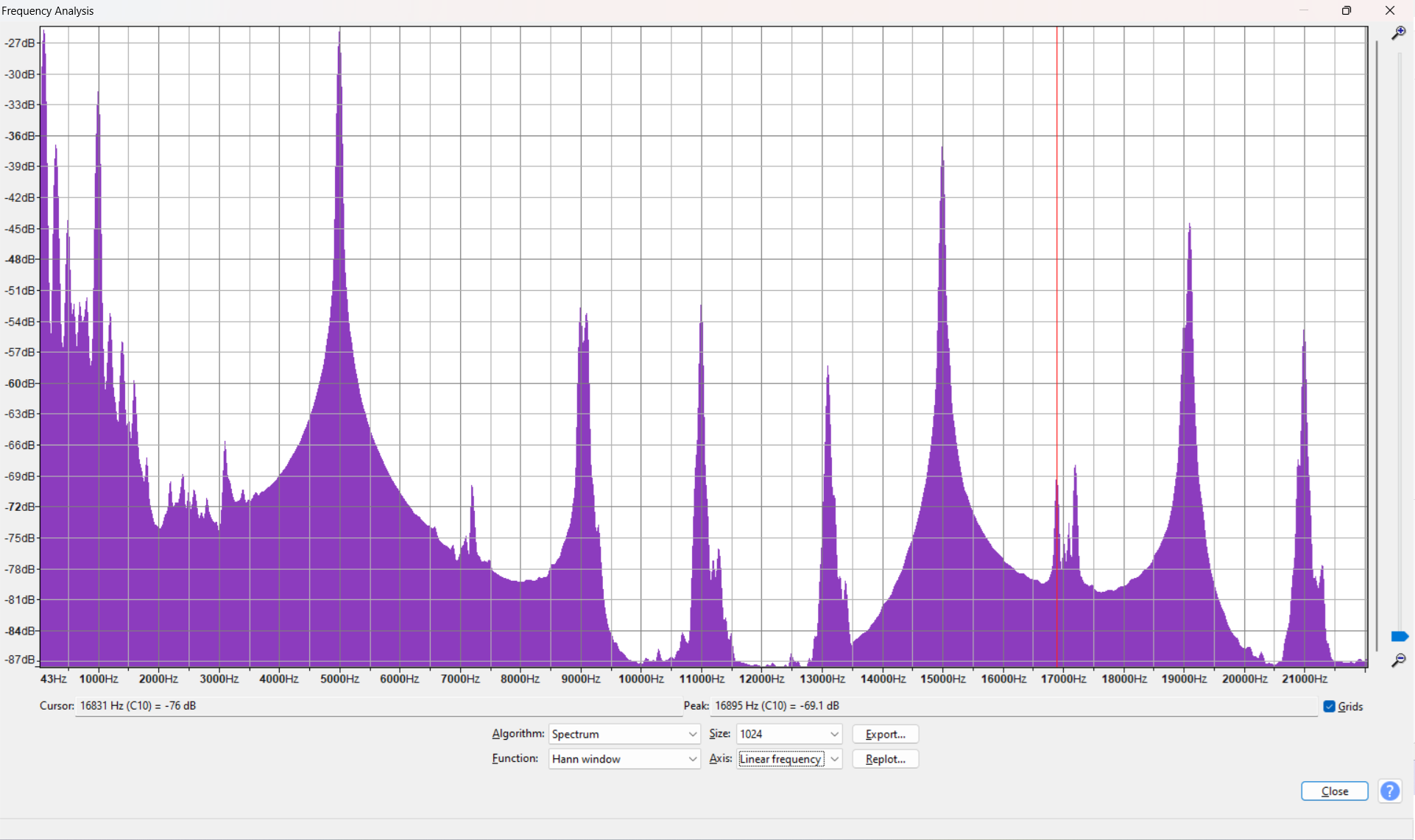Uncheck Grids to hide gridlines
This screenshot has height=840, width=1415.
pos(1329,706)
